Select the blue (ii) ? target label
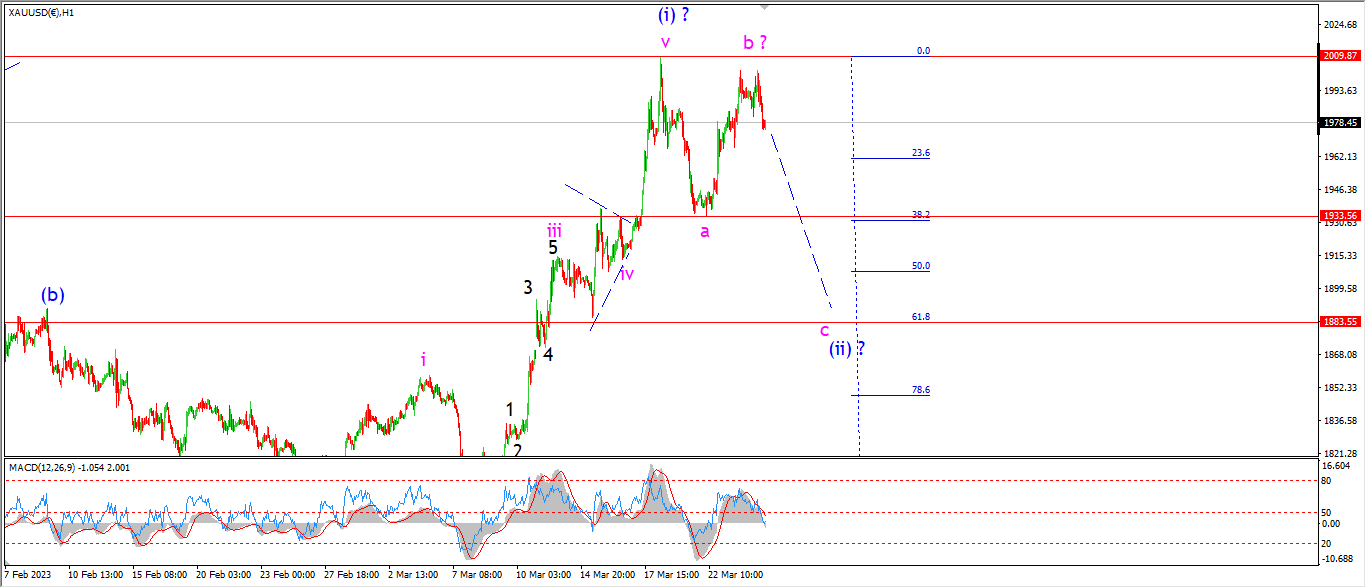Image resolution: width=1366 pixels, height=588 pixels. 847,349
